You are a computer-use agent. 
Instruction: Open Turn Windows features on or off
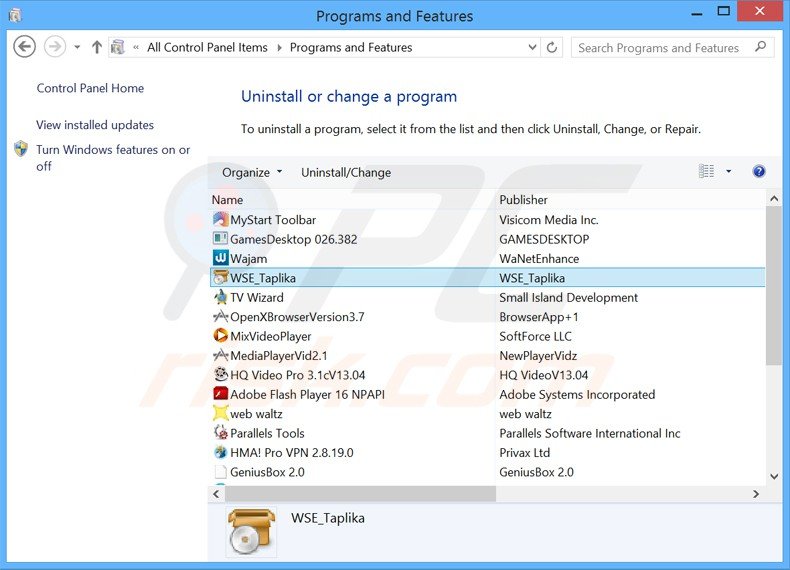pos(113,158)
